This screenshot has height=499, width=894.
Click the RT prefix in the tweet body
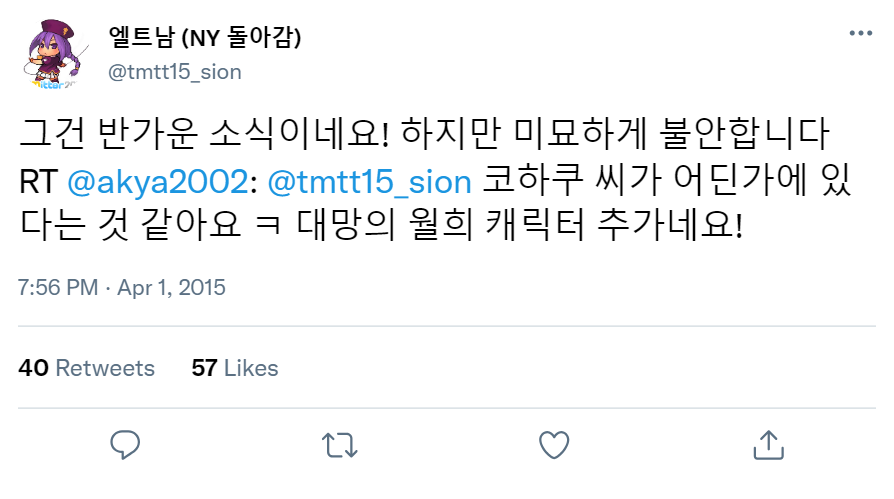pos(39,182)
